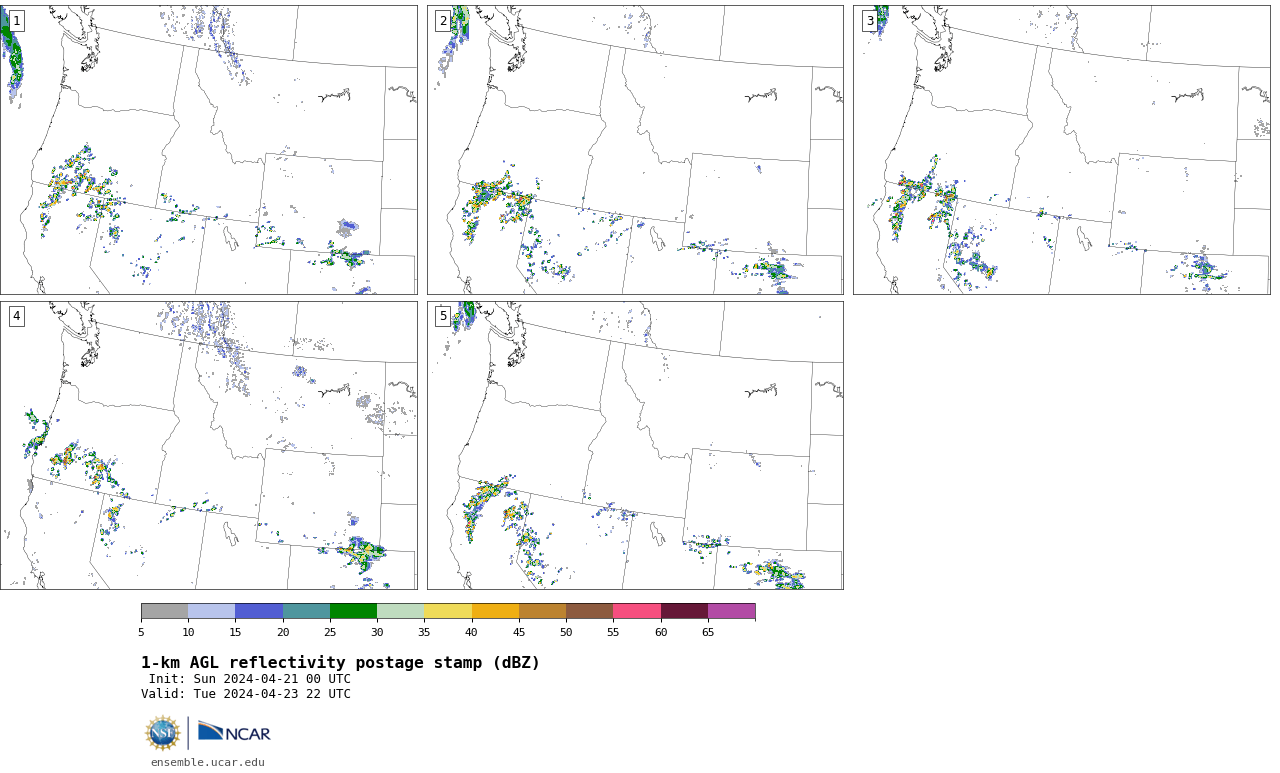Click the colorbar tick label '5'
This screenshot has height=773, width=1280.
point(141,632)
